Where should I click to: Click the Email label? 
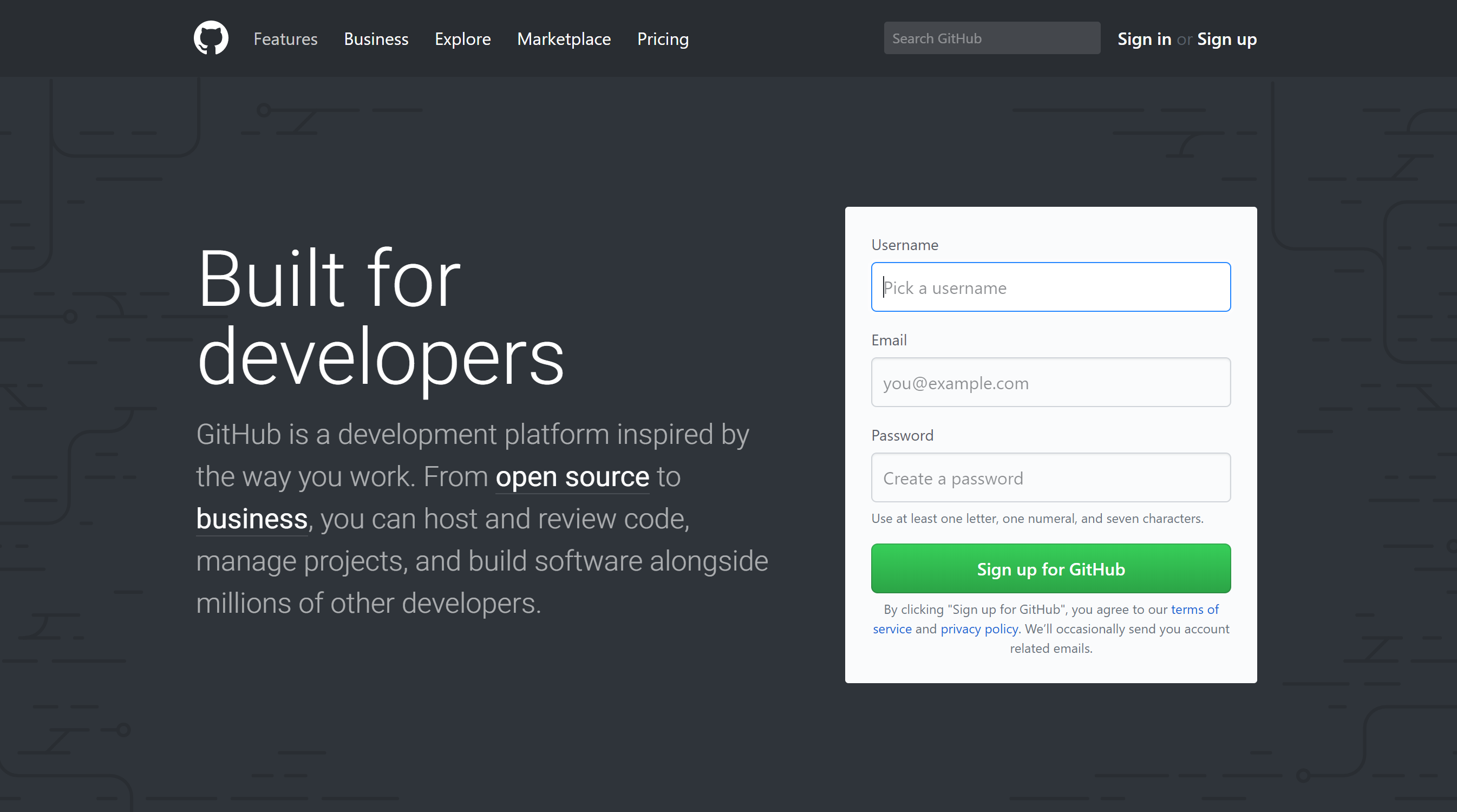[x=888, y=340]
